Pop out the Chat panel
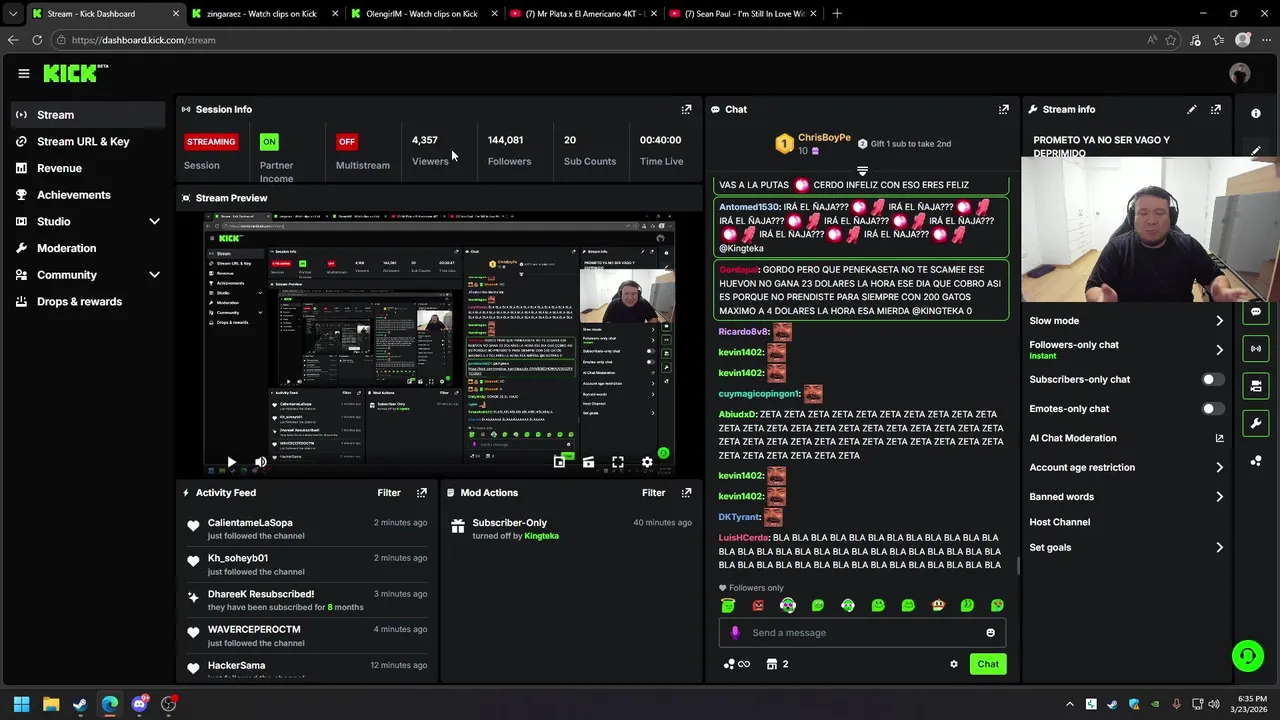The height and width of the screenshot is (720, 1280). click(x=1003, y=109)
